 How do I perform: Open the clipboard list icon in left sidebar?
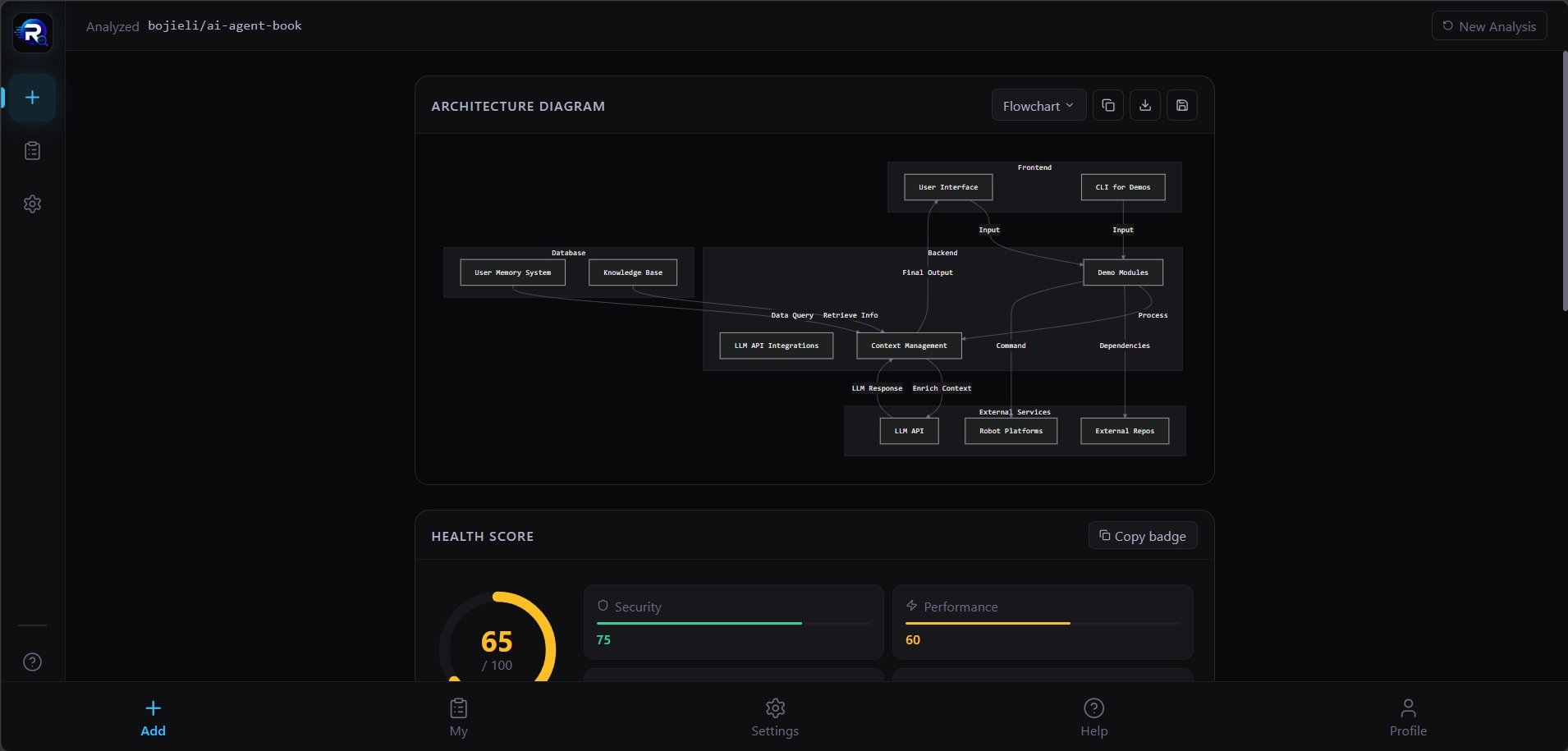point(33,151)
